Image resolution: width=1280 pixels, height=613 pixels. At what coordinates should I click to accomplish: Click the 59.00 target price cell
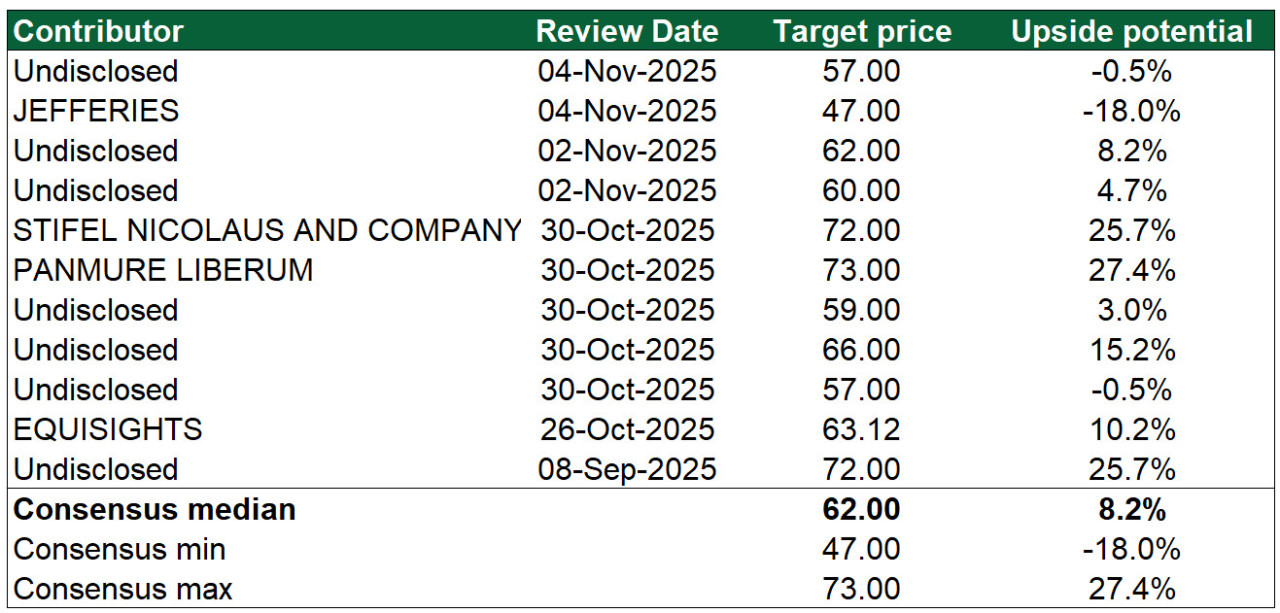[862, 310]
